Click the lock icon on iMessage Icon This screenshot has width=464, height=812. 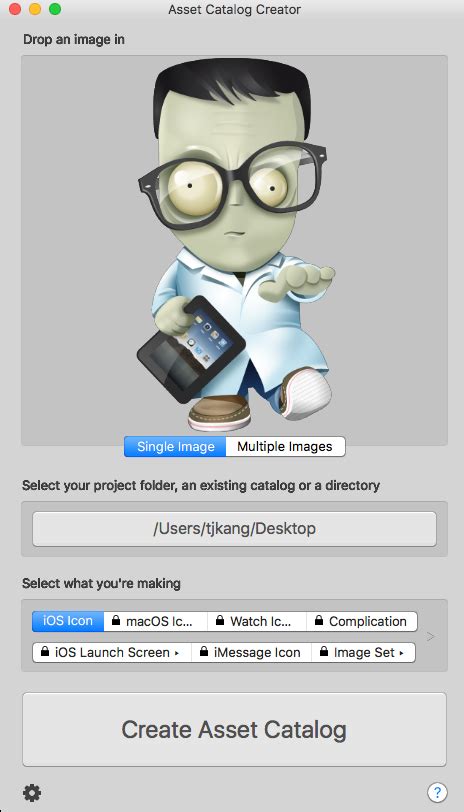click(204, 652)
